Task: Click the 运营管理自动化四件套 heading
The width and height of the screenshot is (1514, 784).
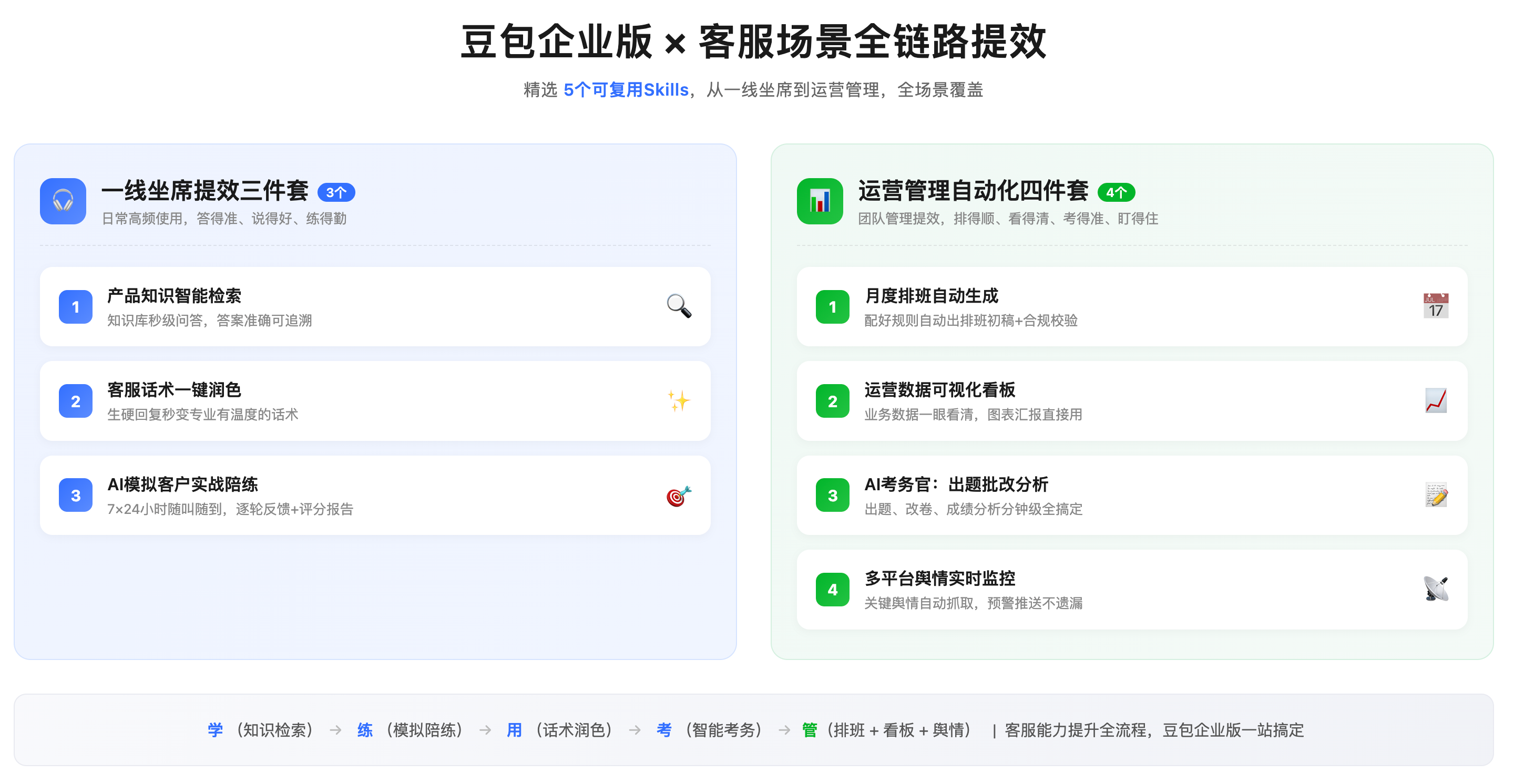Action: [973, 191]
